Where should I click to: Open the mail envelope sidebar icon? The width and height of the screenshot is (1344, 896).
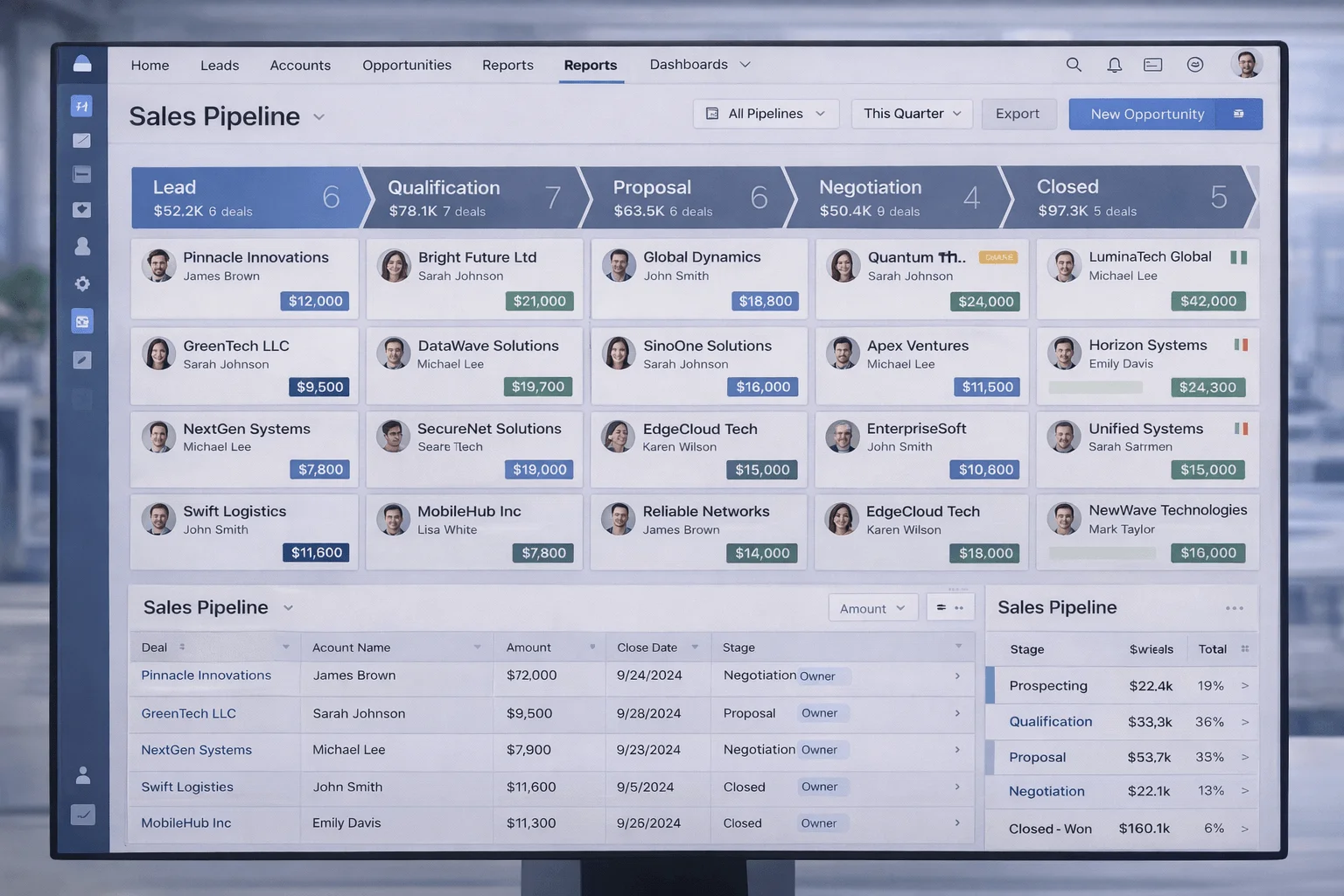pos(82,141)
